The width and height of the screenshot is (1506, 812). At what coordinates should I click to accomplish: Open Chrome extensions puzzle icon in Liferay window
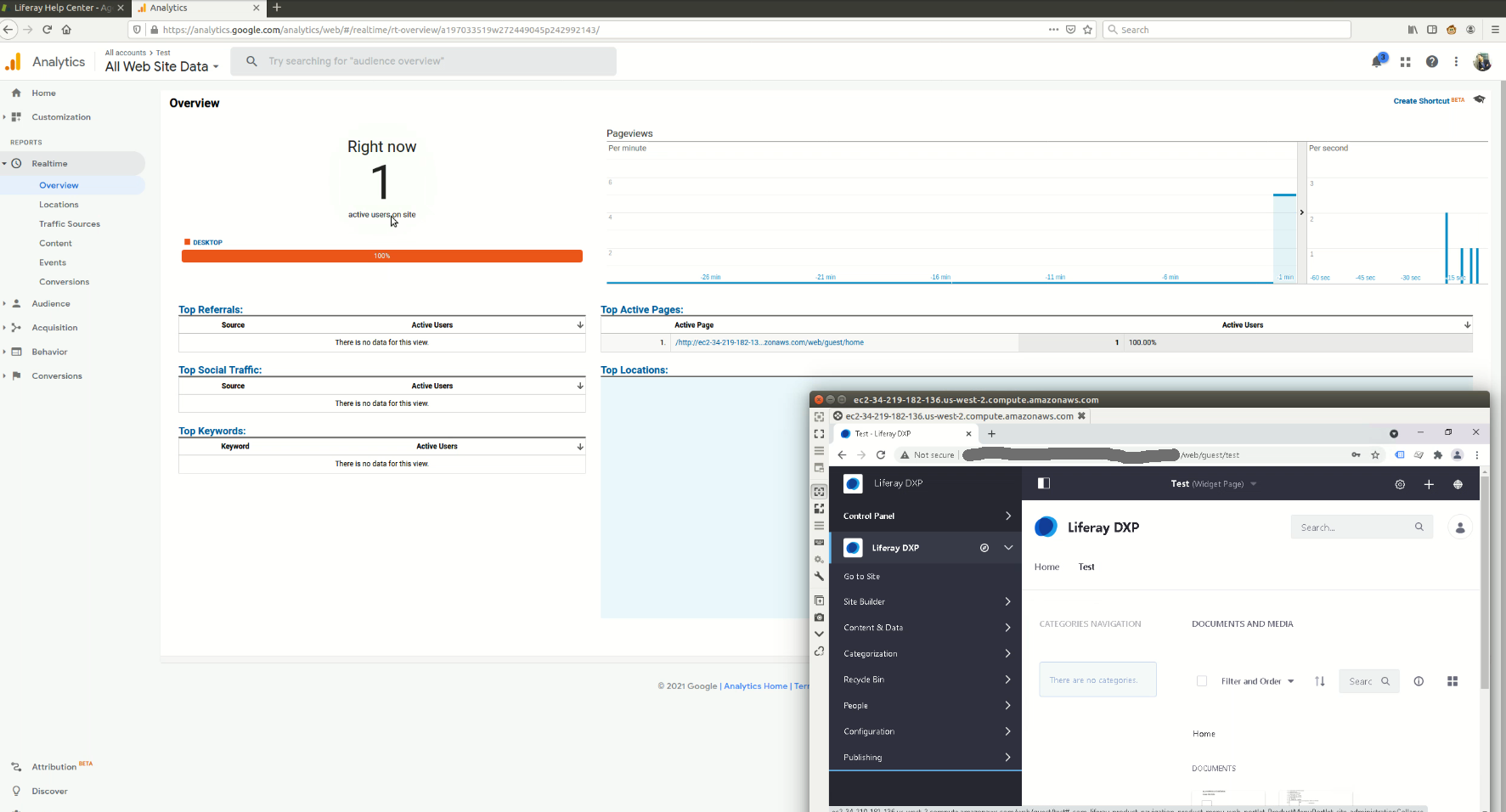click(1438, 455)
